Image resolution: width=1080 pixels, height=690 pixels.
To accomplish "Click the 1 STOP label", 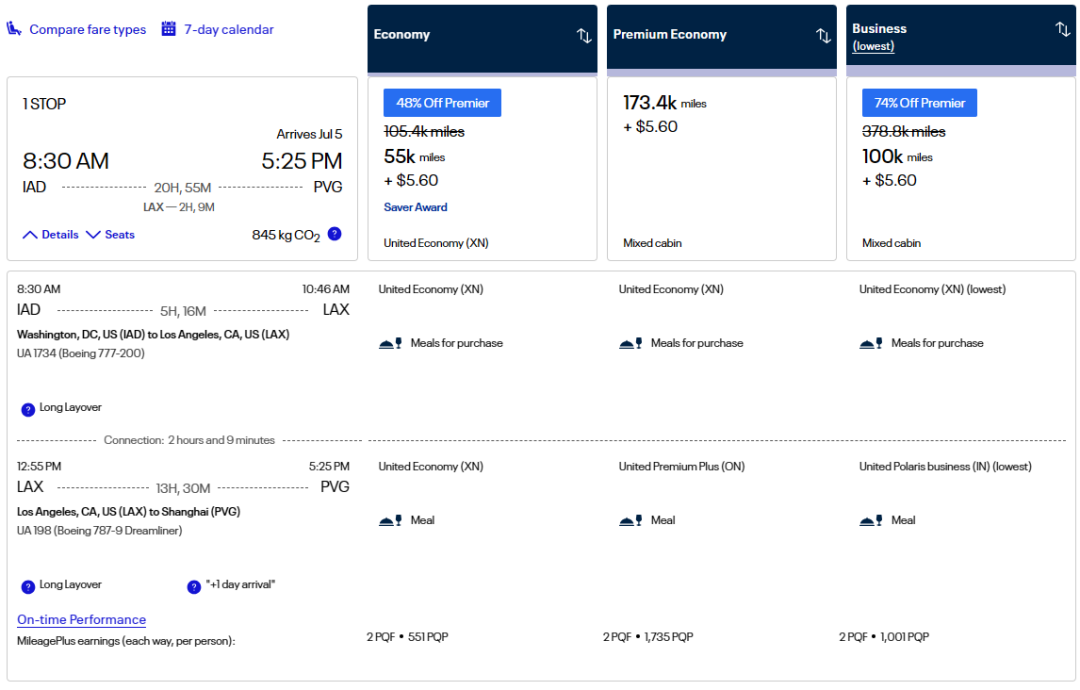I will coord(44,104).
